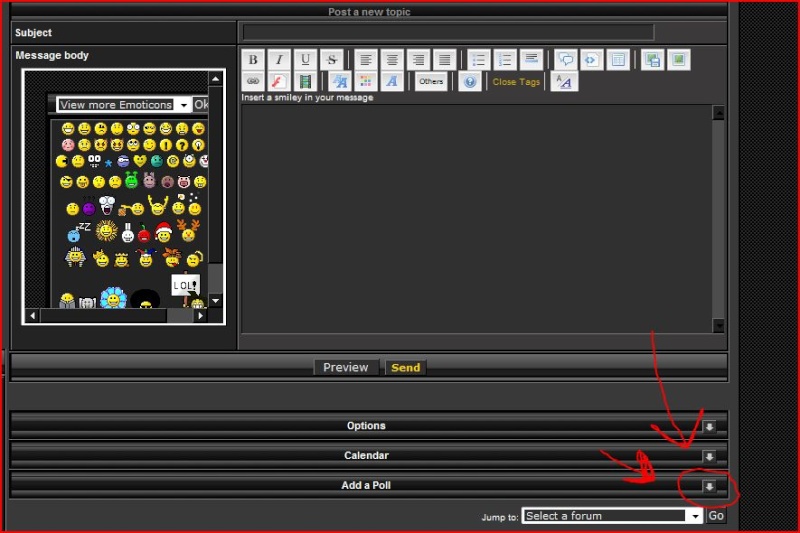Viewport: 800px width, 533px height.
Task: Open the Select a forum dropdown
Action: (612, 516)
